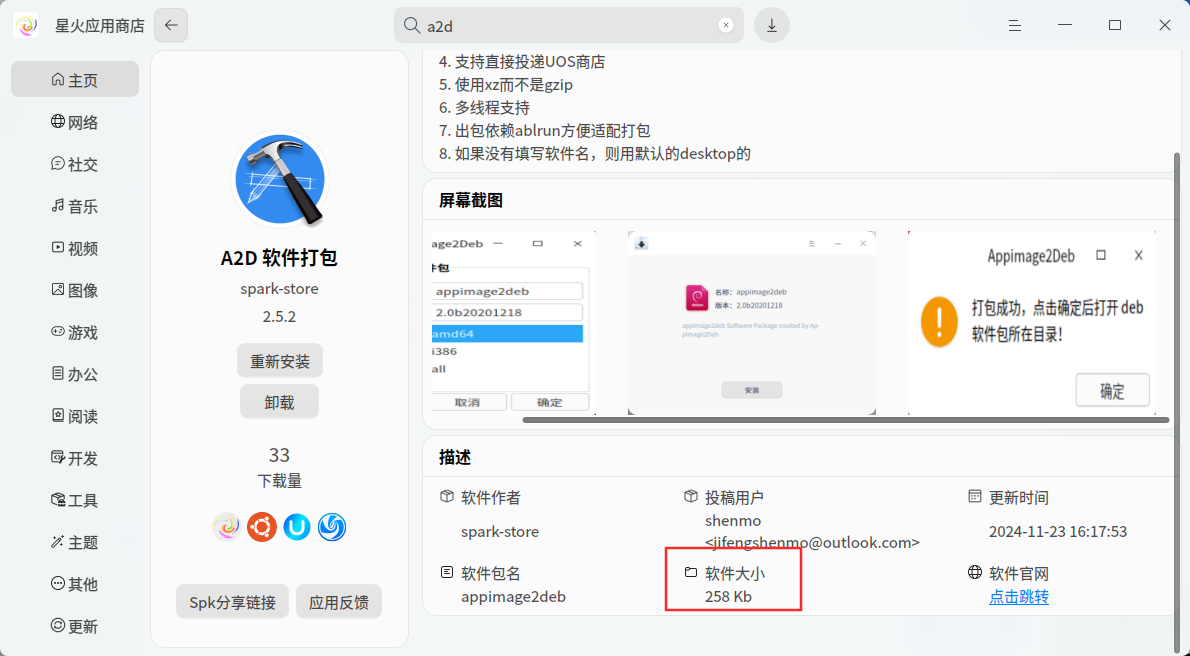Open the 社交 social category
Screen dimensions: 1190x656
(74, 164)
